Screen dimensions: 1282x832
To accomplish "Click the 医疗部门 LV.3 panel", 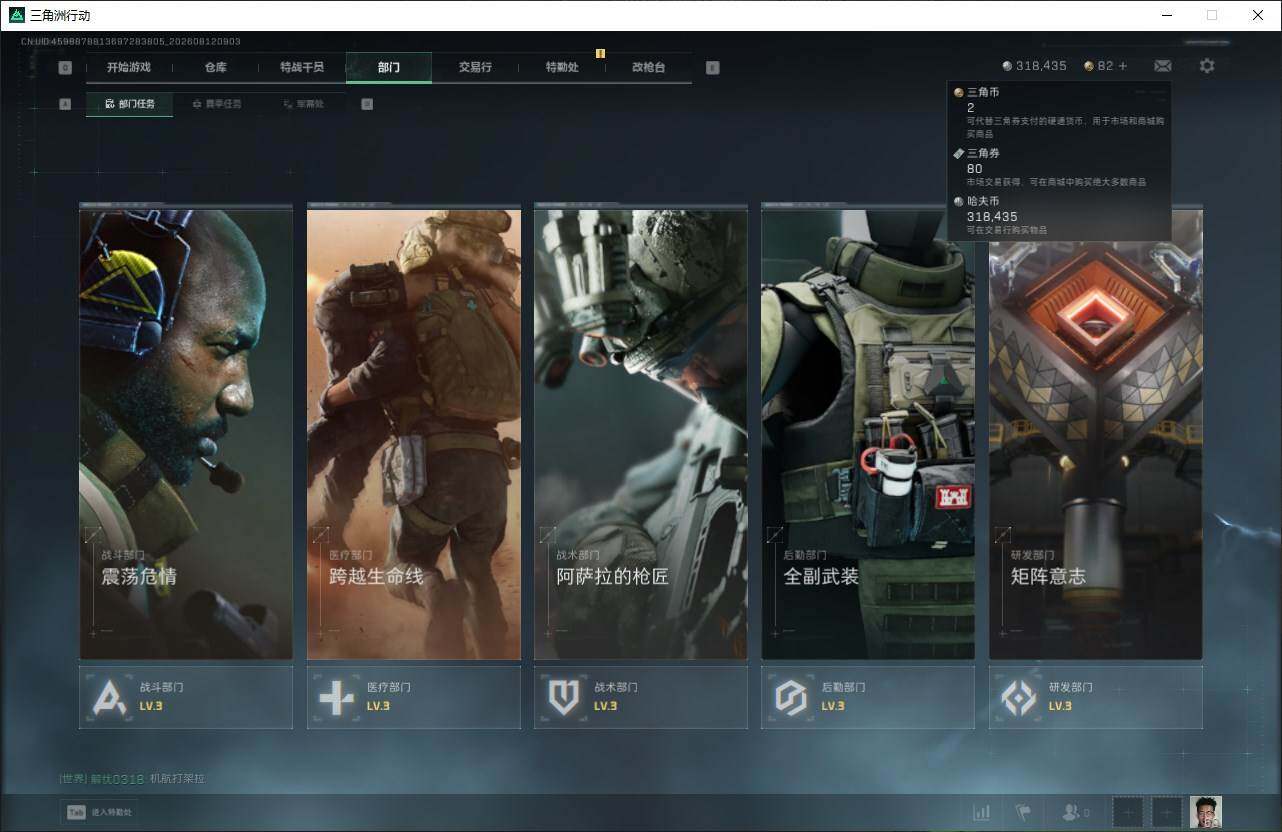I will point(414,697).
